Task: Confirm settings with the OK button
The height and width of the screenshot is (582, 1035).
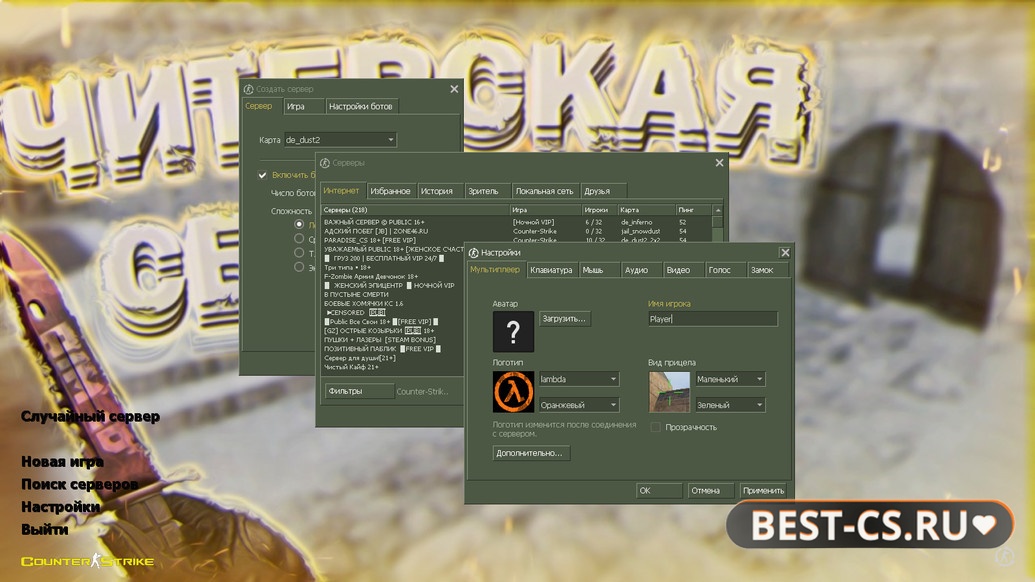Action: click(x=659, y=490)
